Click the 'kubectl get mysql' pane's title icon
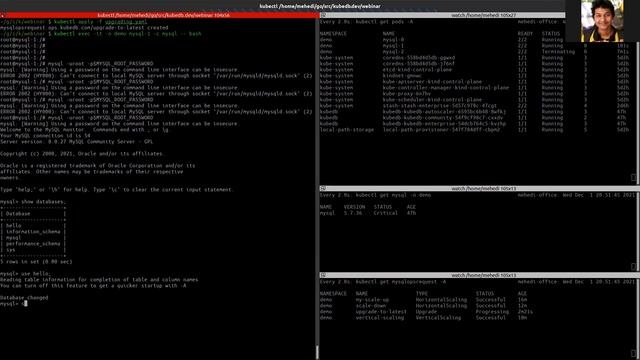Image resolution: width=640 pixels, height=360 pixels. (323, 189)
